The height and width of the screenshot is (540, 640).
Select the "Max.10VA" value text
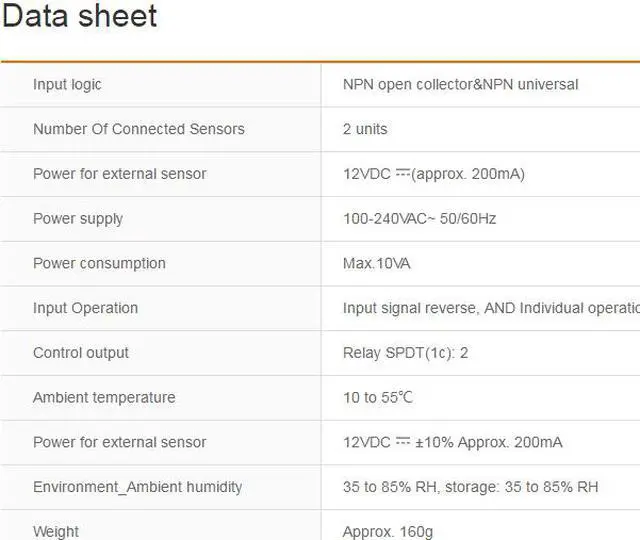(376, 264)
